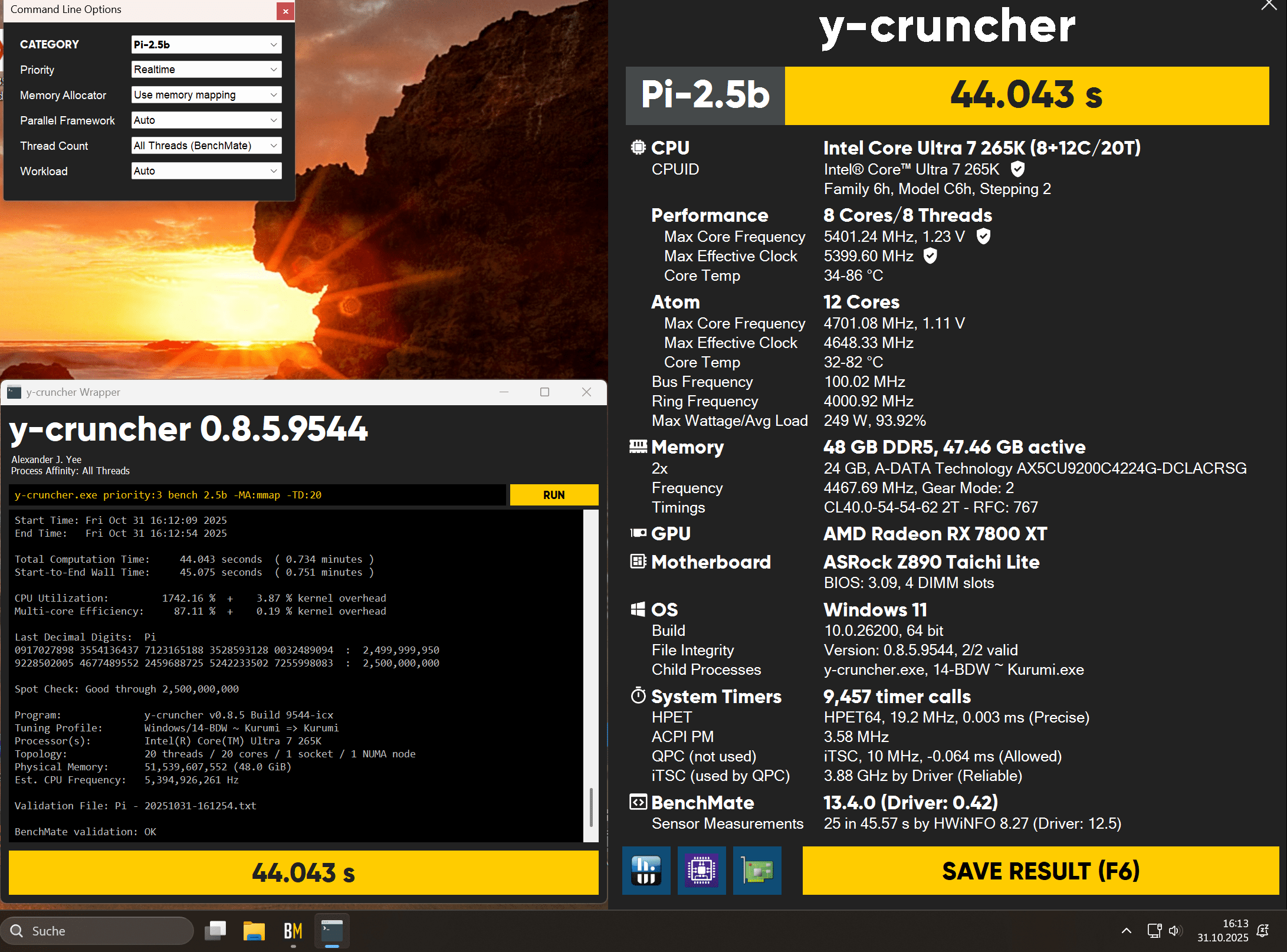Open the volume speaker tray icon

[1175, 931]
